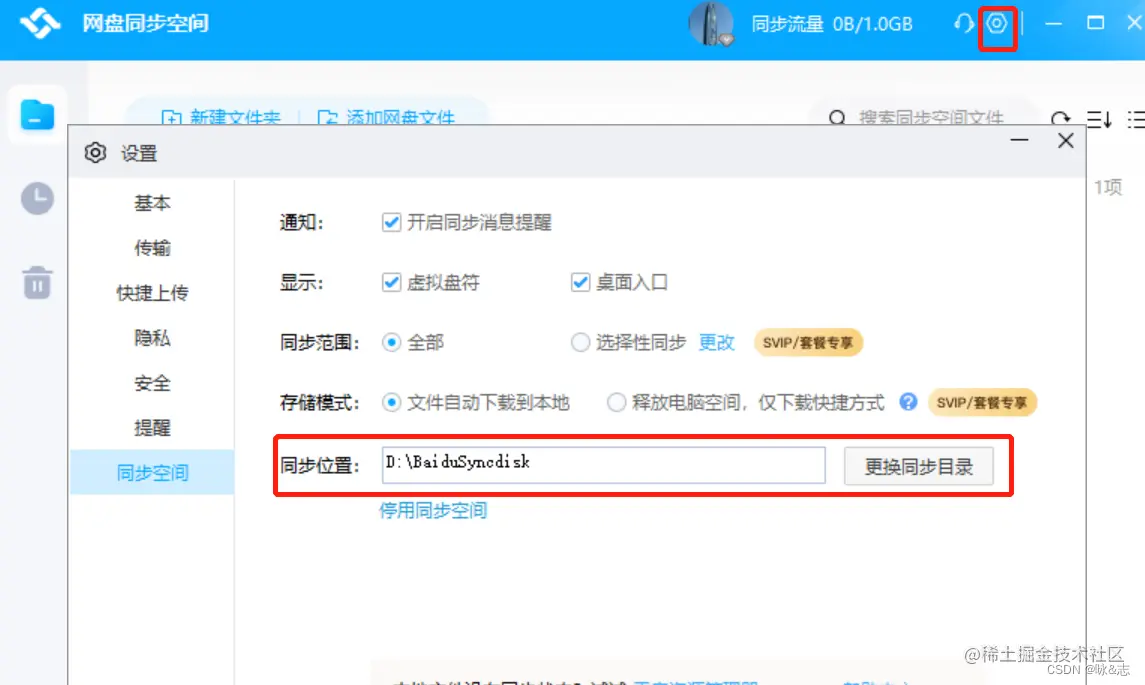Click the 更换同步目录 button
This screenshot has height=685, width=1145.
(919, 466)
